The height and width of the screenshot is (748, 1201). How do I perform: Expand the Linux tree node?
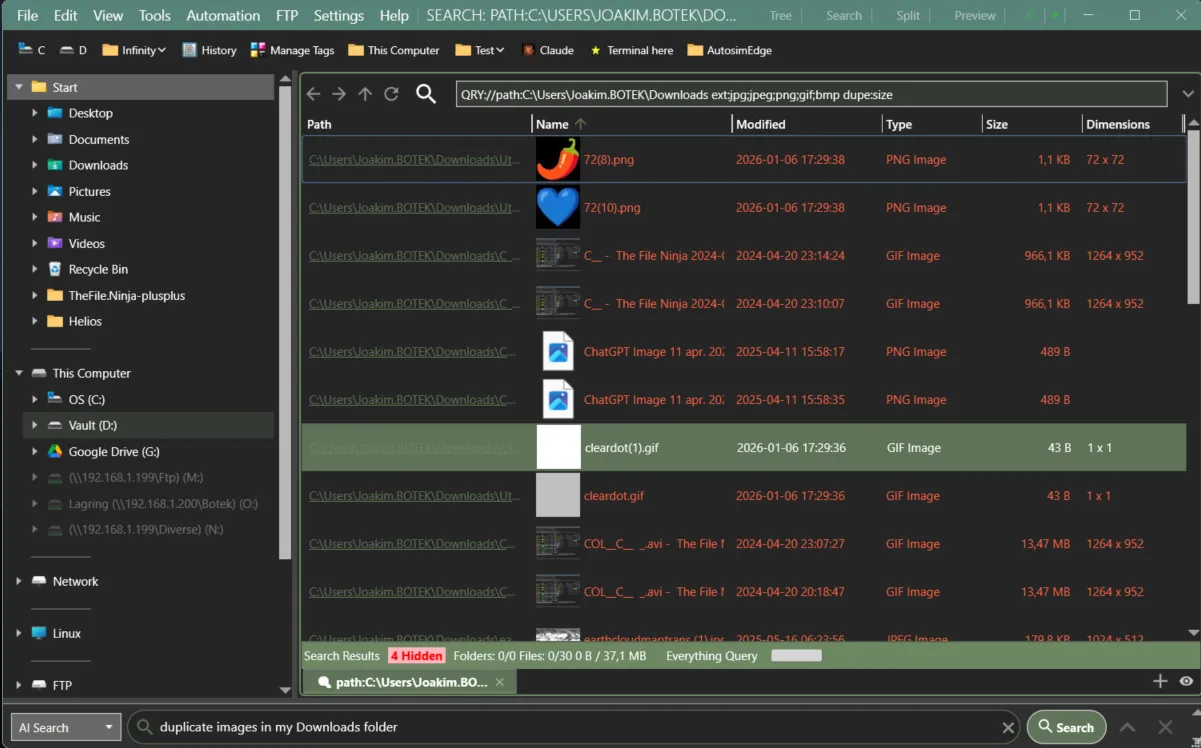[x=19, y=633]
